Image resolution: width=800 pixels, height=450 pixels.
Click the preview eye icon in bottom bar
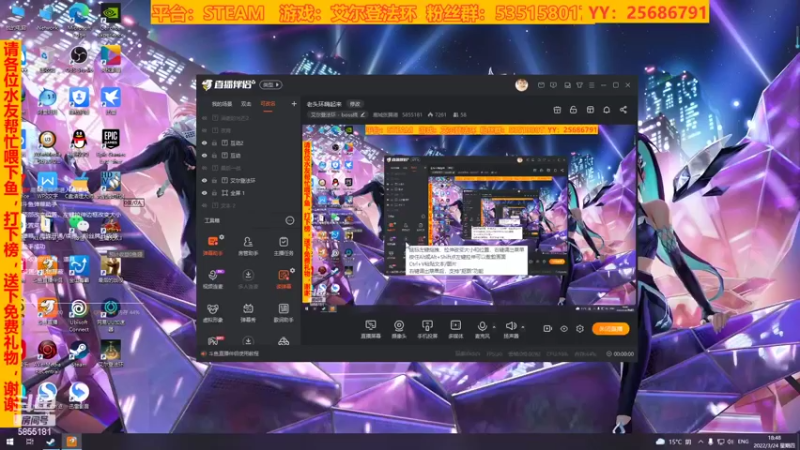click(x=564, y=329)
